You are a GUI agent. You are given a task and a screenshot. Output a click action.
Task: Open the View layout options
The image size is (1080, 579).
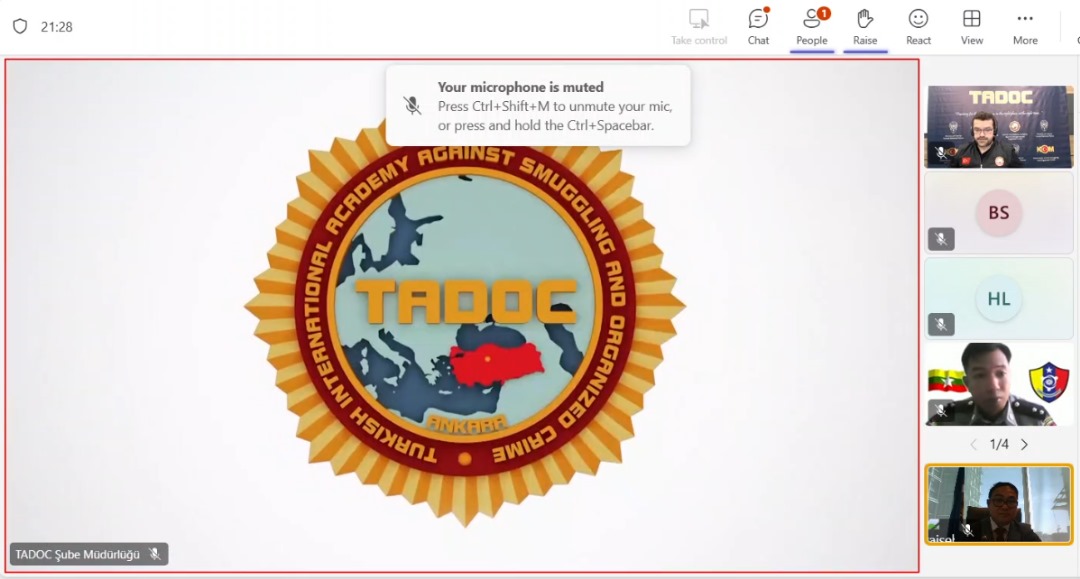click(x=972, y=27)
